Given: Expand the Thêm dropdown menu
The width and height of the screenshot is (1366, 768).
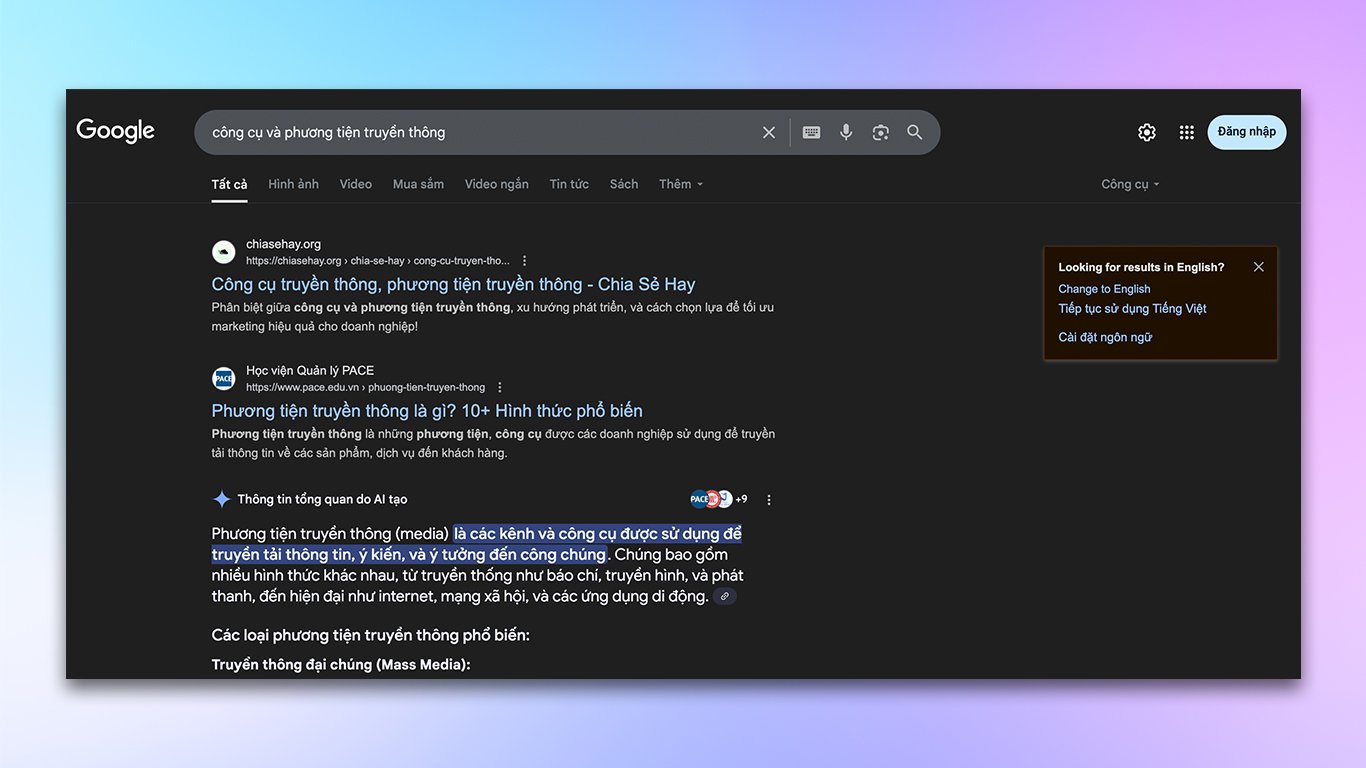Looking at the screenshot, I should (681, 184).
